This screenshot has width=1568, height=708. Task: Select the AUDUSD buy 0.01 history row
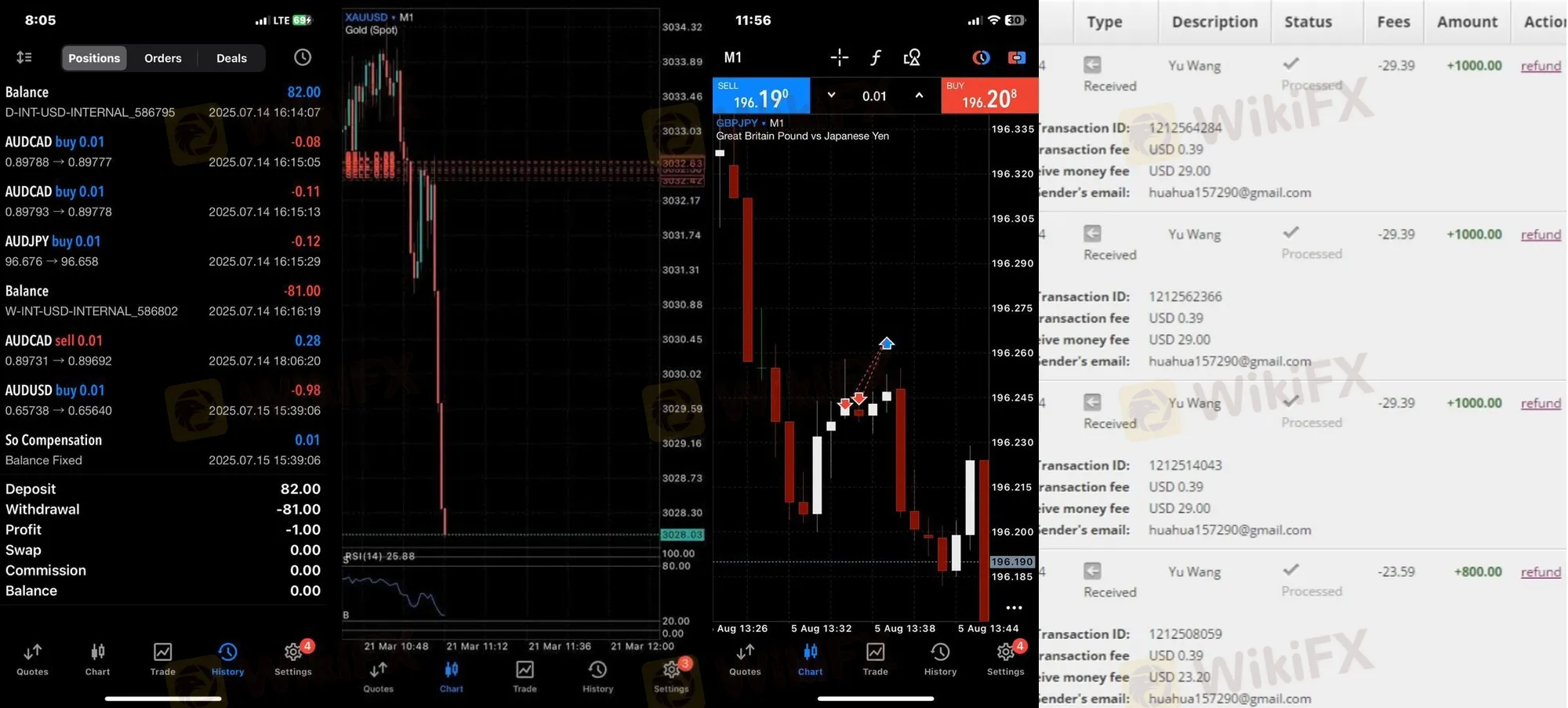pyautogui.click(x=162, y=400)
